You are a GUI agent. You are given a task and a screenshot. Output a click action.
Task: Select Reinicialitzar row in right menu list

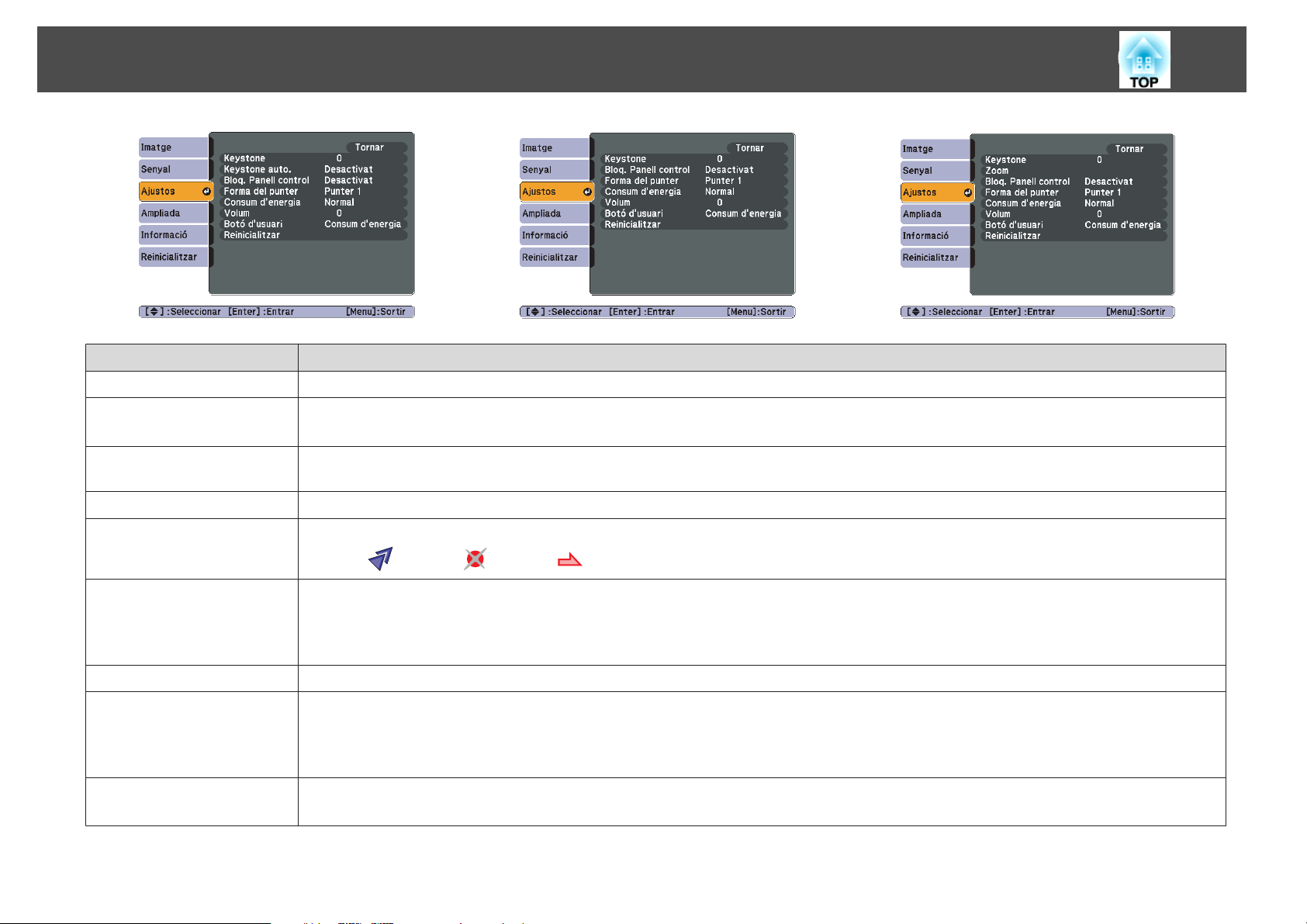pyautogui.click(x=1074, y=236)
